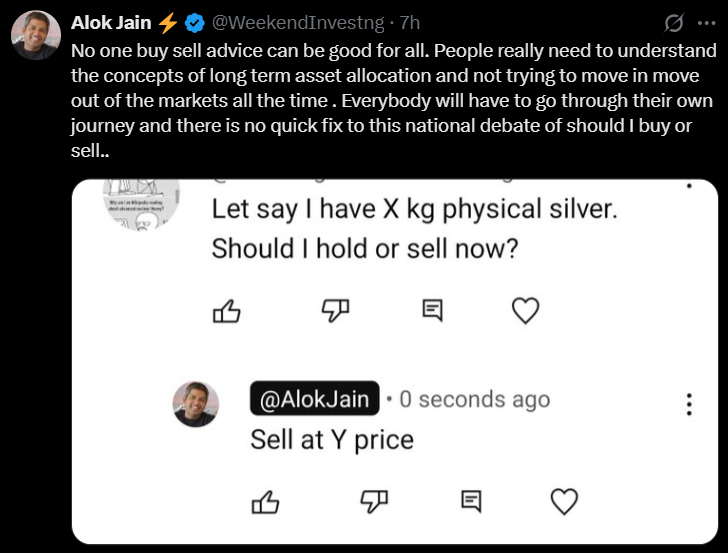The width and height of the screenshot is (728, 553).
Task: Open the 7h timestamp link
Action: point(410,23)
